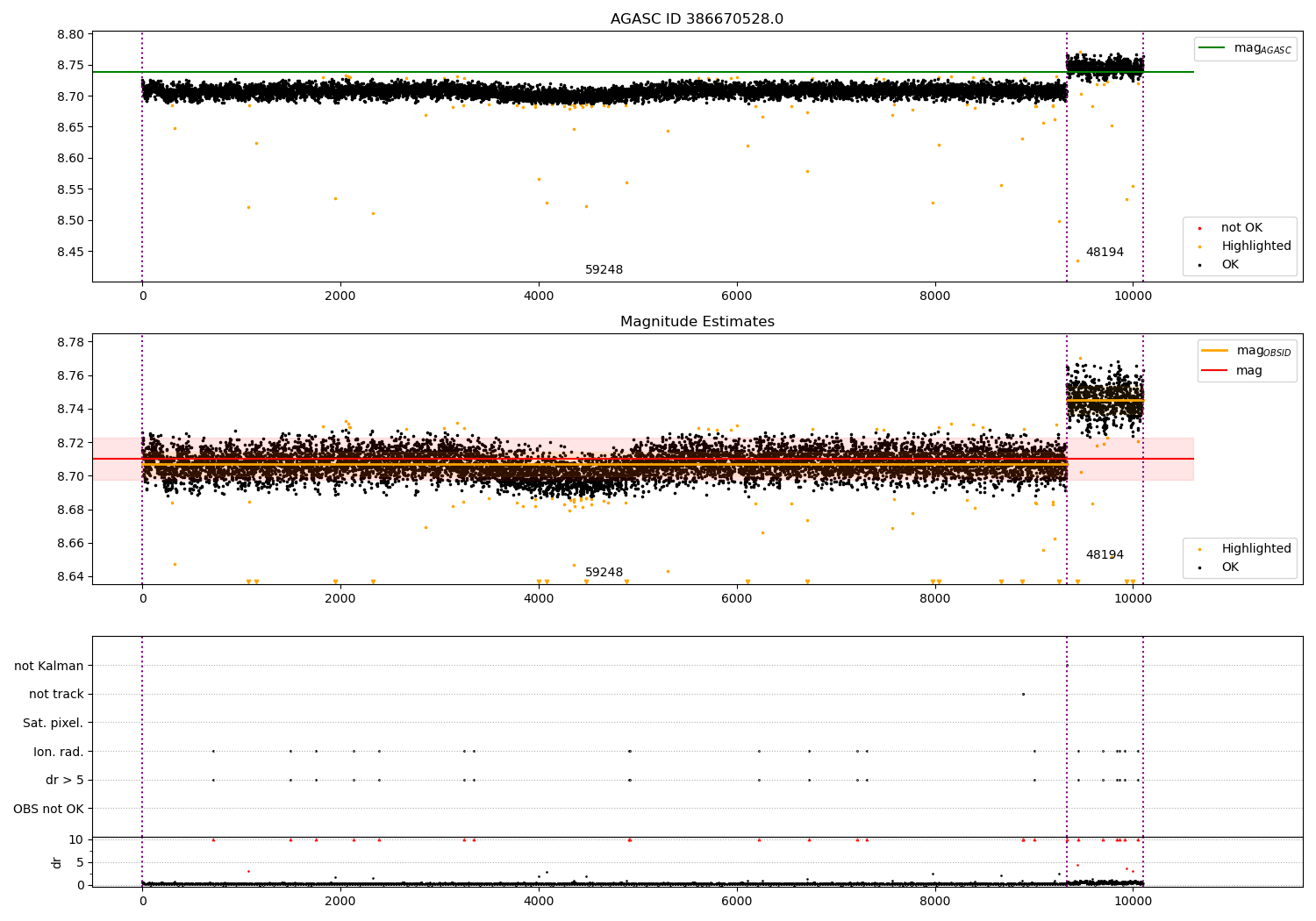Click the '8.74' y-axis tick in middle plot
The width and height of the screenshot is (1316, 921).
pyautogui.click(x=70, y=410)
